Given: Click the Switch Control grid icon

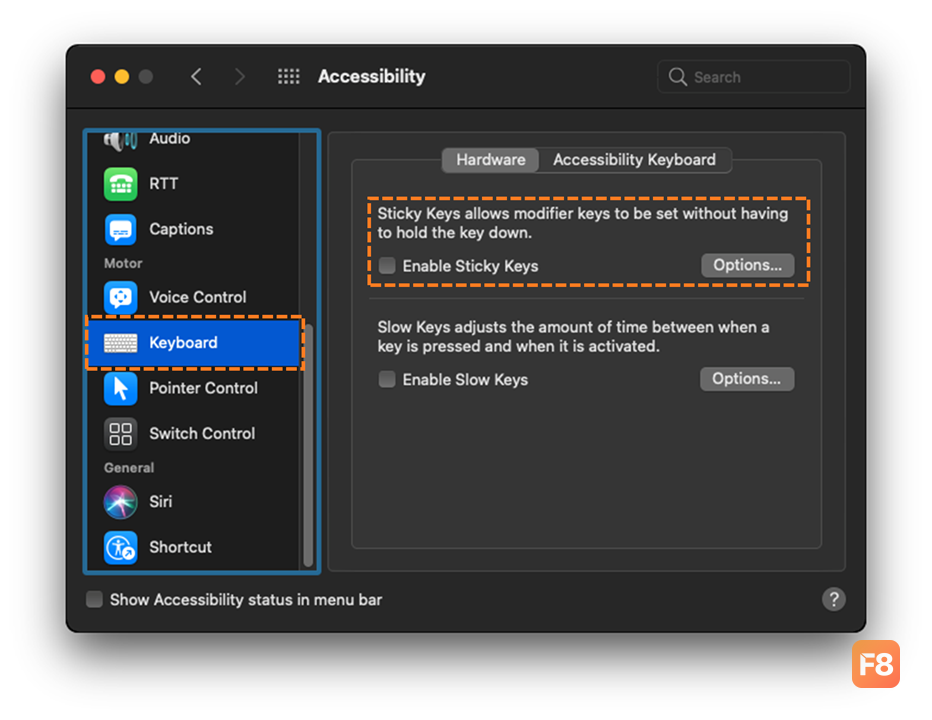Looking at the screenshot, I should tap(121, 434).
